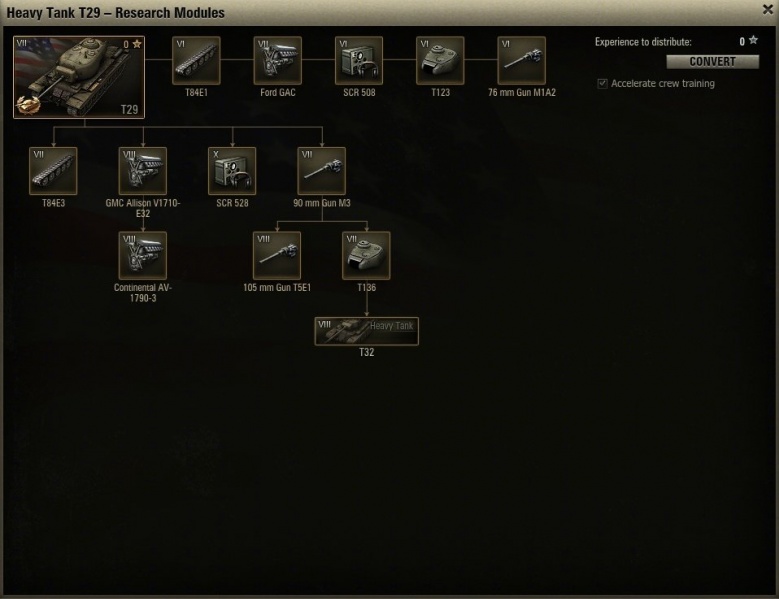Select the T29 heavy tank thumbnail

(x=79, y=77)
